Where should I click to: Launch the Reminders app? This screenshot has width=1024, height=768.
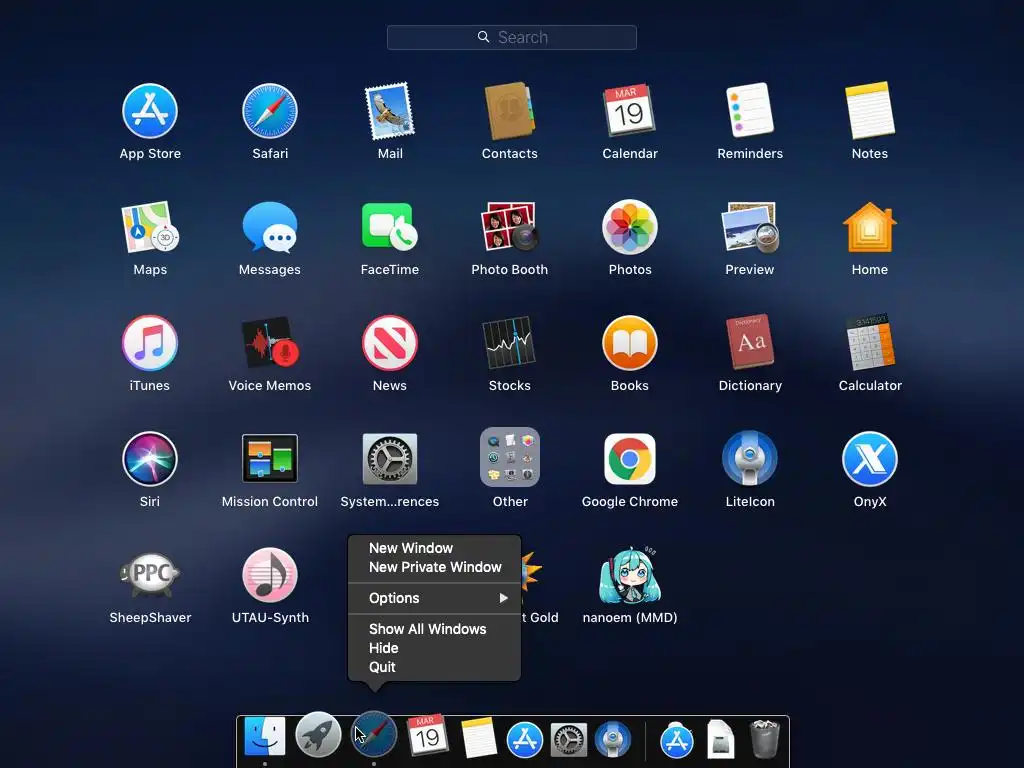click(x=750, y=110)
